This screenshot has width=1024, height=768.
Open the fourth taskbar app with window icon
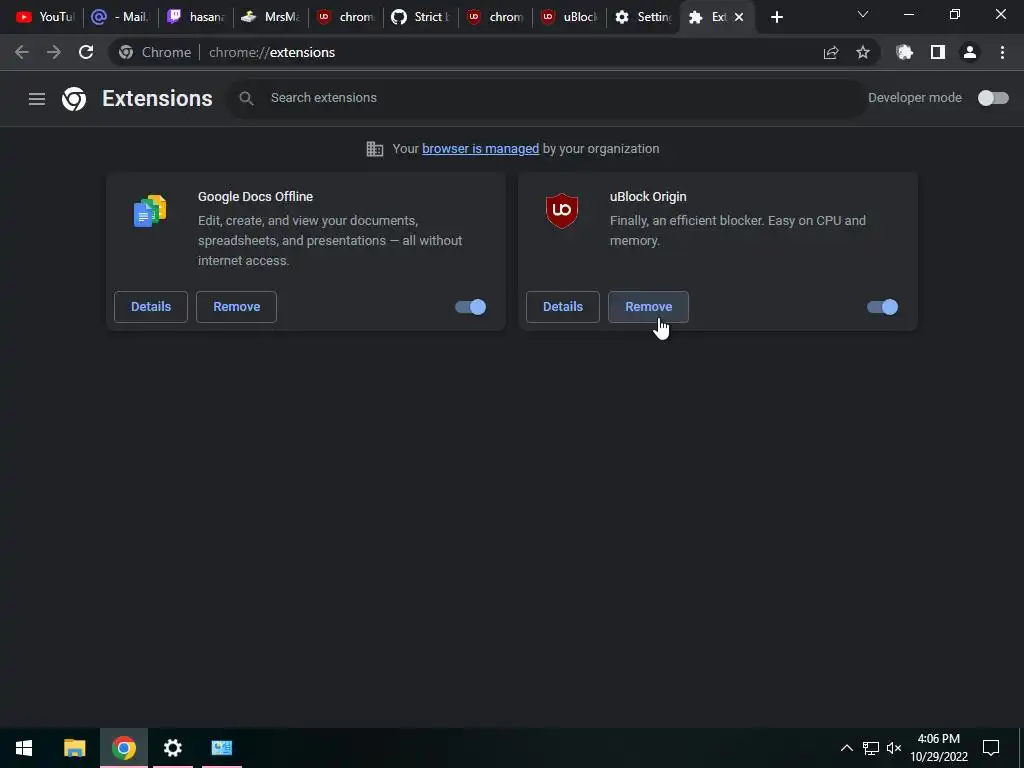point(222,748)
